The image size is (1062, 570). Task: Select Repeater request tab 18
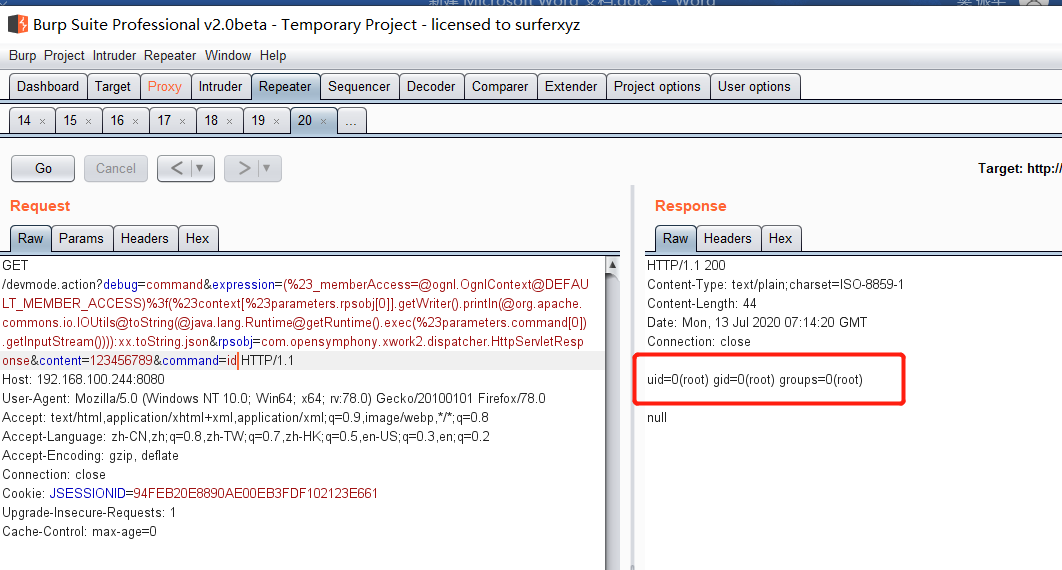tap(211, 120)
